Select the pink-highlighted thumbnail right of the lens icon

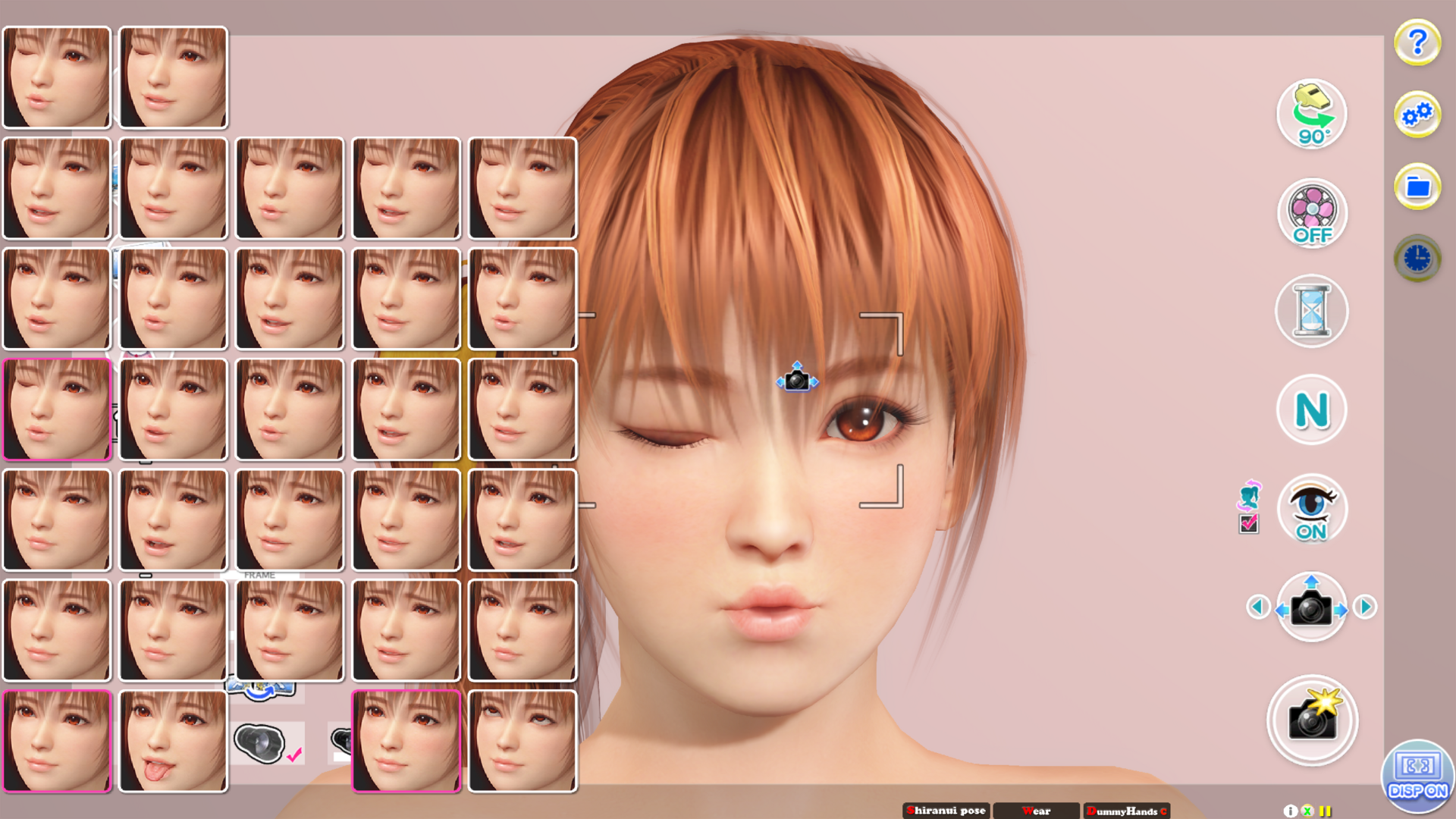pos(406,741)
